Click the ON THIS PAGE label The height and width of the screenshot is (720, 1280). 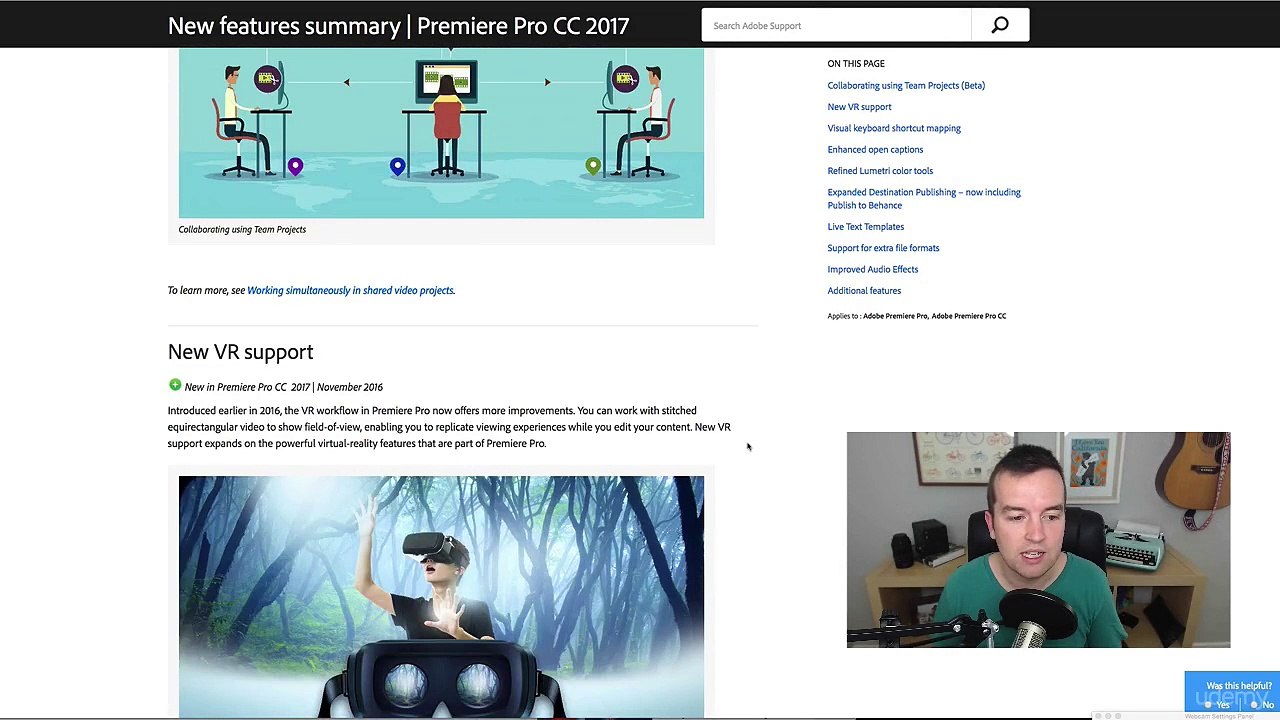[x=856, y=63]
